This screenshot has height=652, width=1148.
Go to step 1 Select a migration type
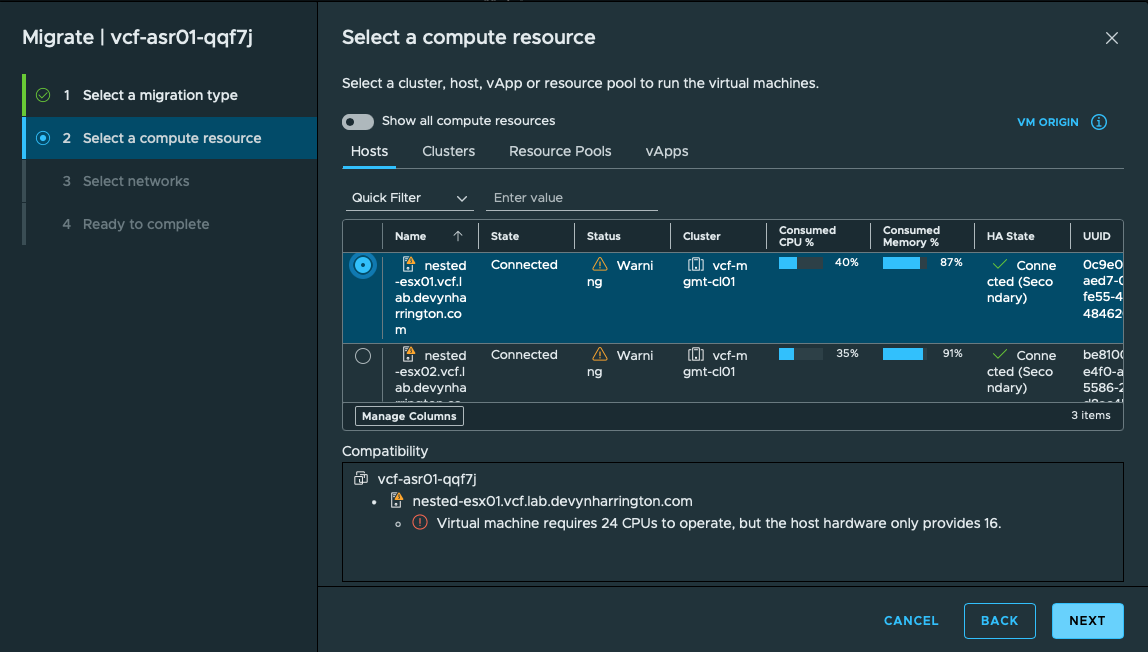[x=170, y=95]
